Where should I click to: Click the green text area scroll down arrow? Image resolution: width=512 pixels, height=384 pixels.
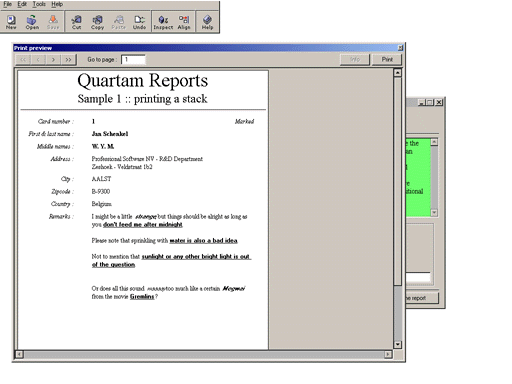point(434,212)
